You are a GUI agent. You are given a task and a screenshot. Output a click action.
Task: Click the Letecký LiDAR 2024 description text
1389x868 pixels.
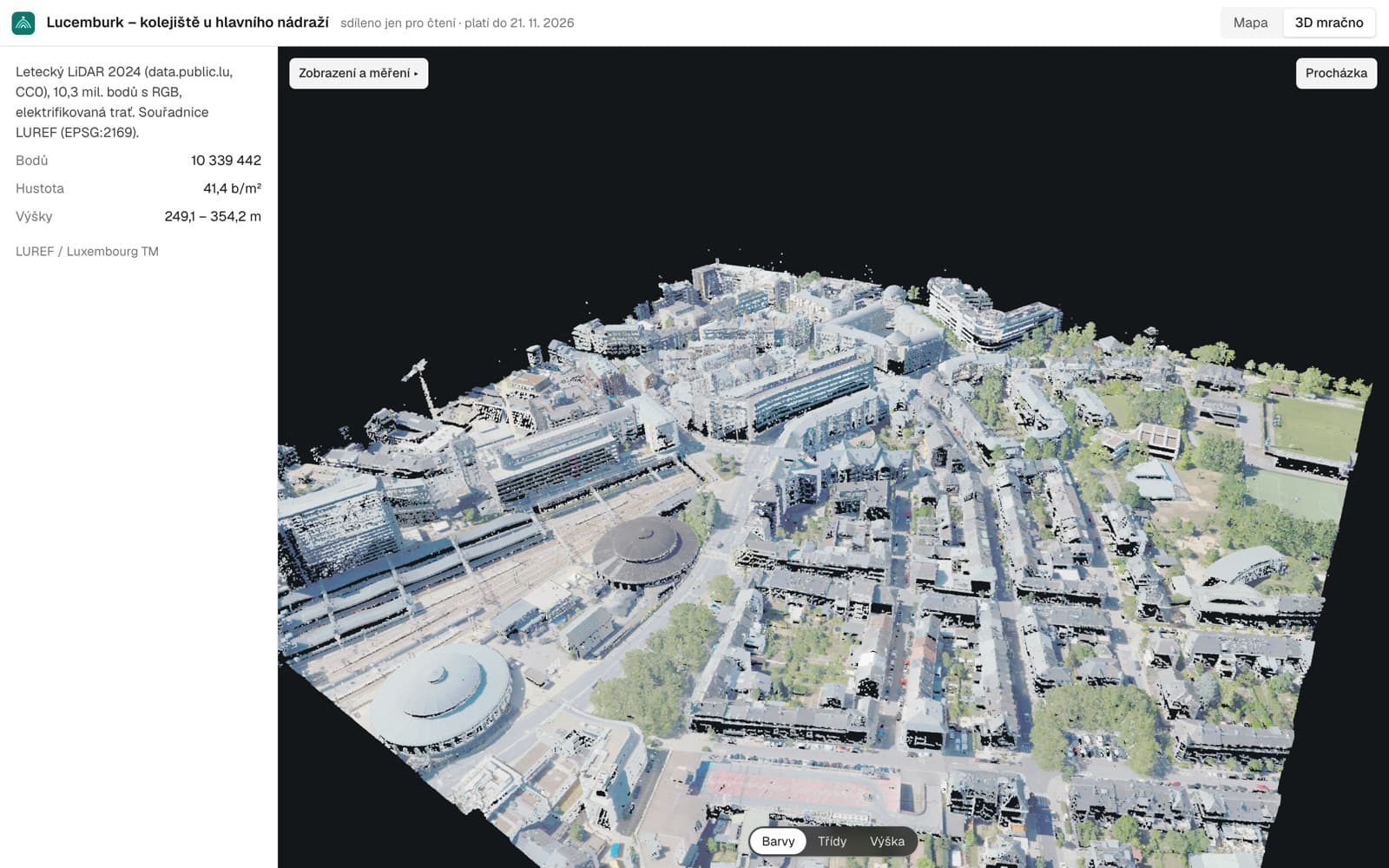point(124,102)
